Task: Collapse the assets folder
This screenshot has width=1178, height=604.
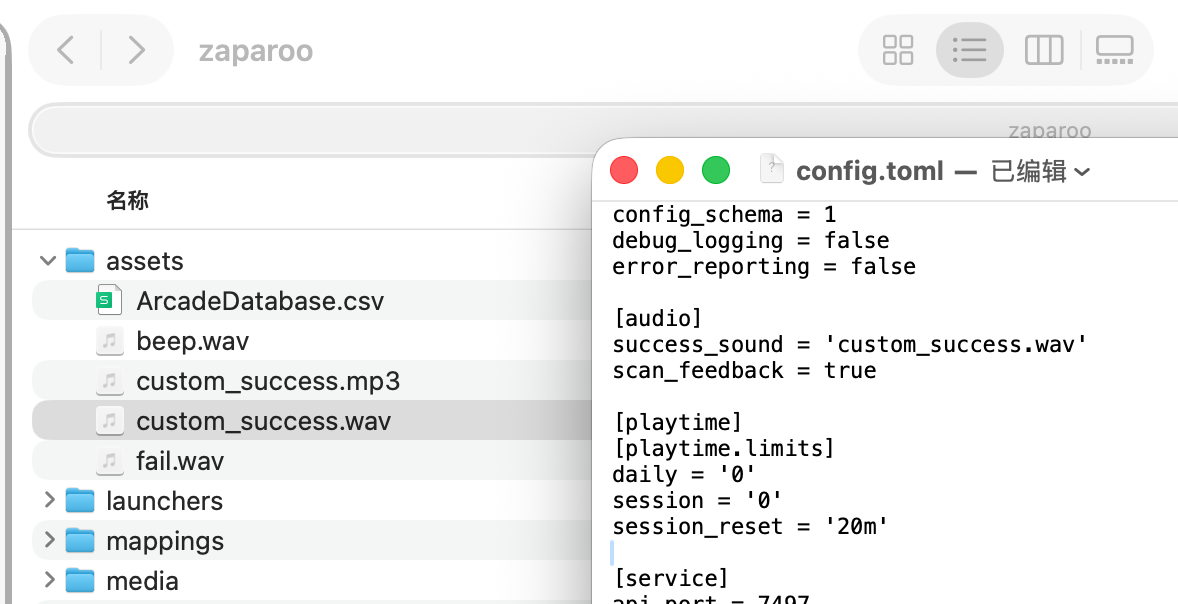Action: point(47,261)
